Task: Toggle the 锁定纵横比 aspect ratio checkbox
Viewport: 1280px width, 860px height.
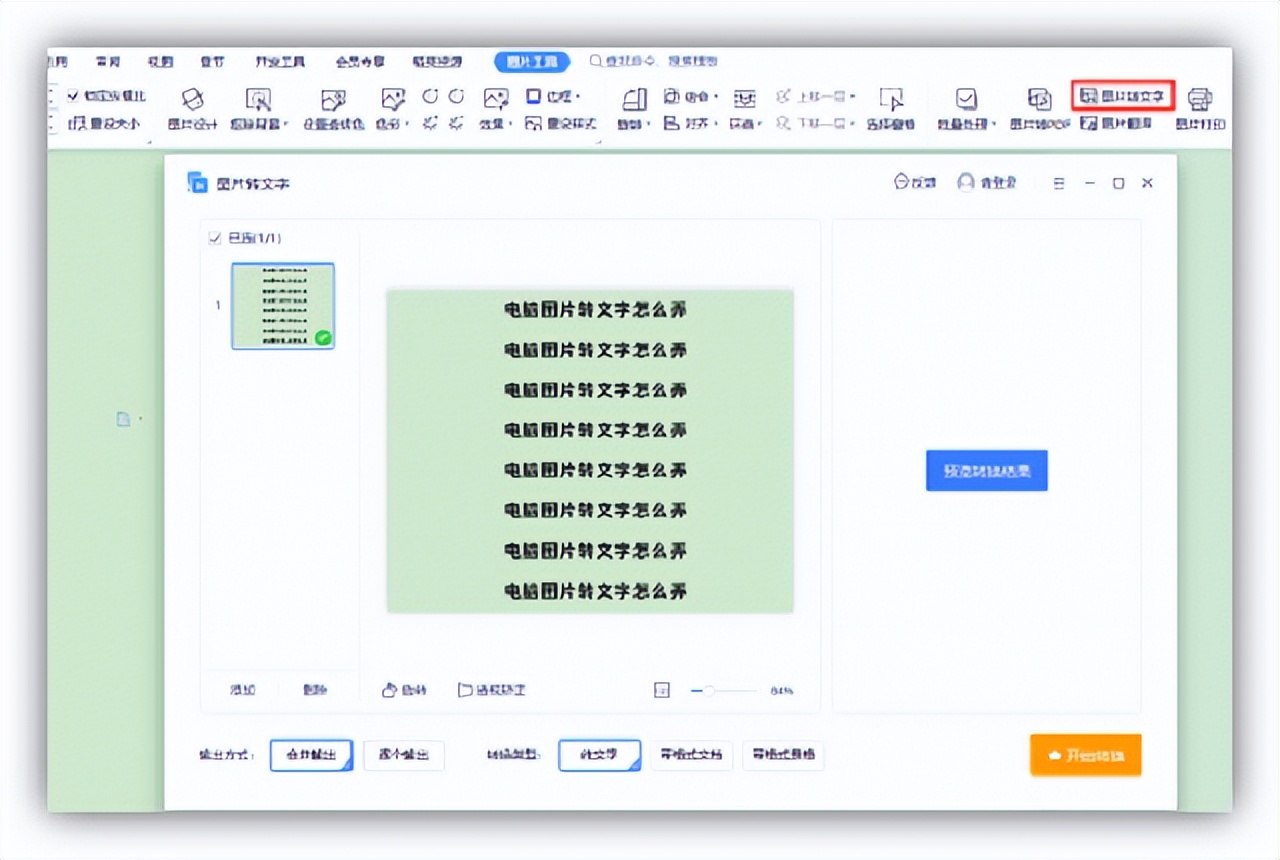Action: 72,95
